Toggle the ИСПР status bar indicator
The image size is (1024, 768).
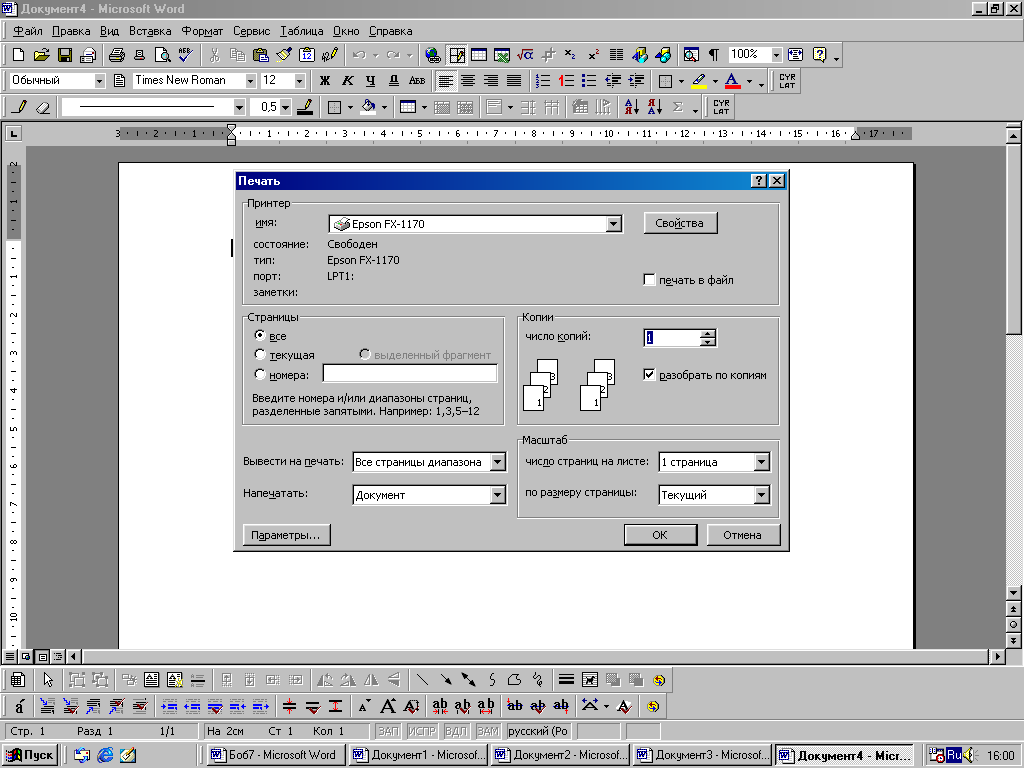422,731
